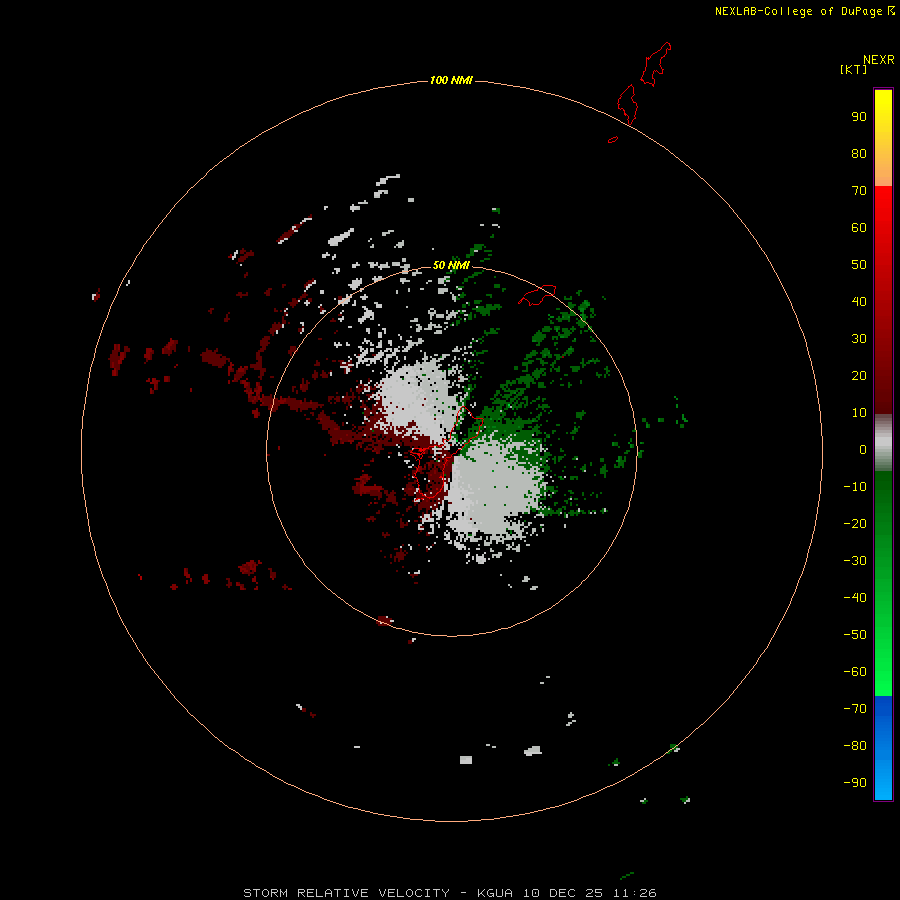
Task: Click the -30 value on the velocity scale
Action: coord(855,561)
